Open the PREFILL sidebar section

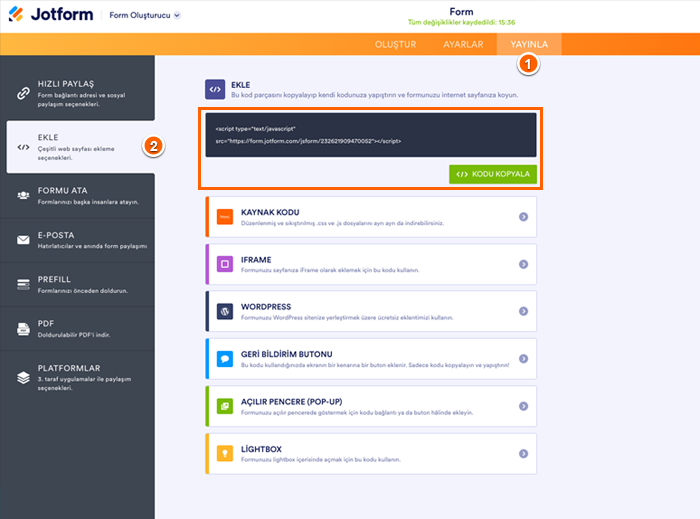pos(77,284)
